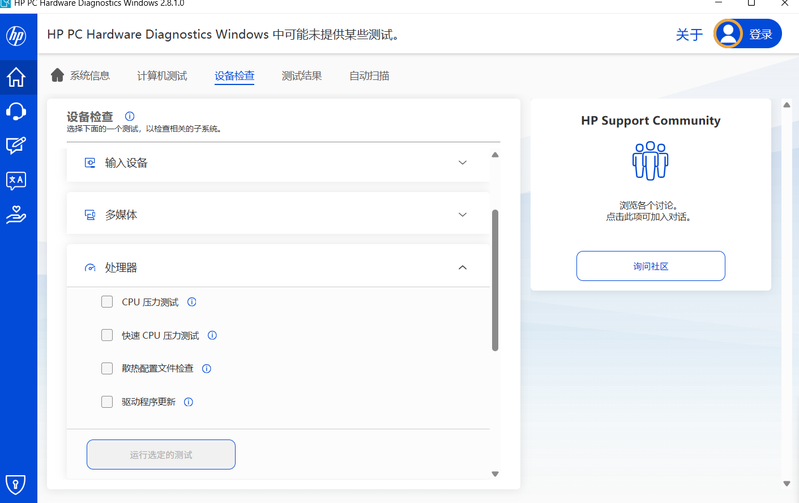Check the 快速 CPU 压力测试 checkbox
The width and height of the screenshot is (799, 503).
[x=107, y=335]
